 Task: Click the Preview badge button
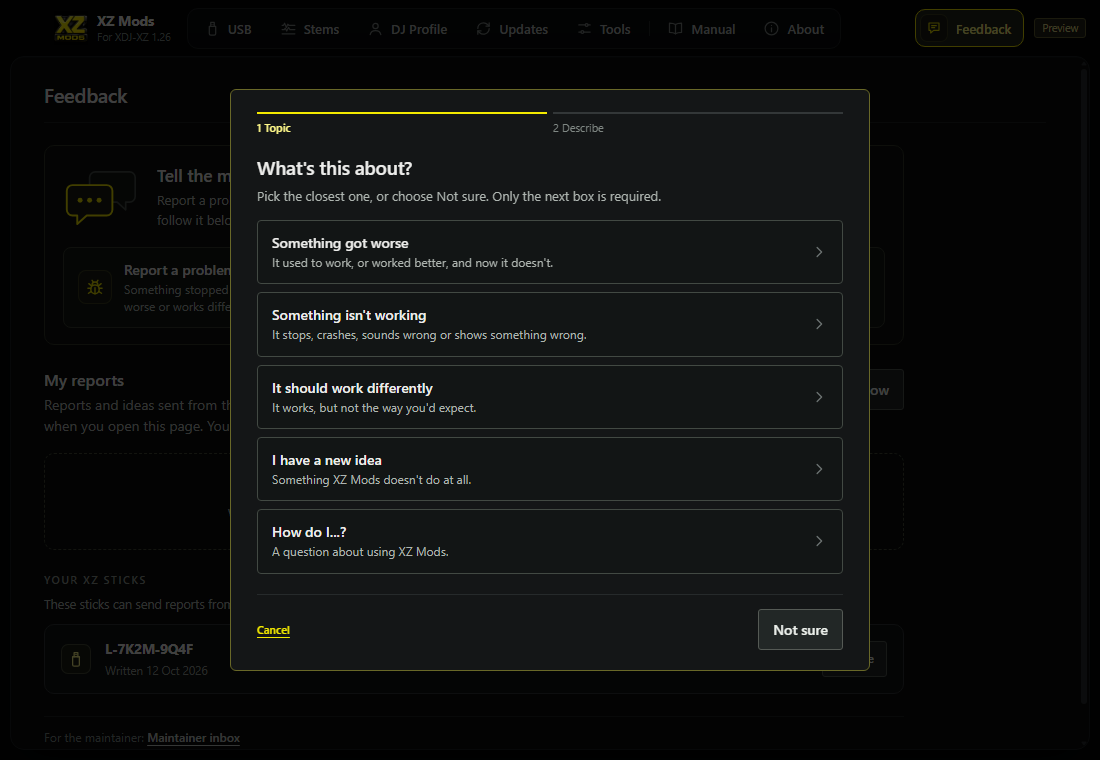click(1060, 28)
